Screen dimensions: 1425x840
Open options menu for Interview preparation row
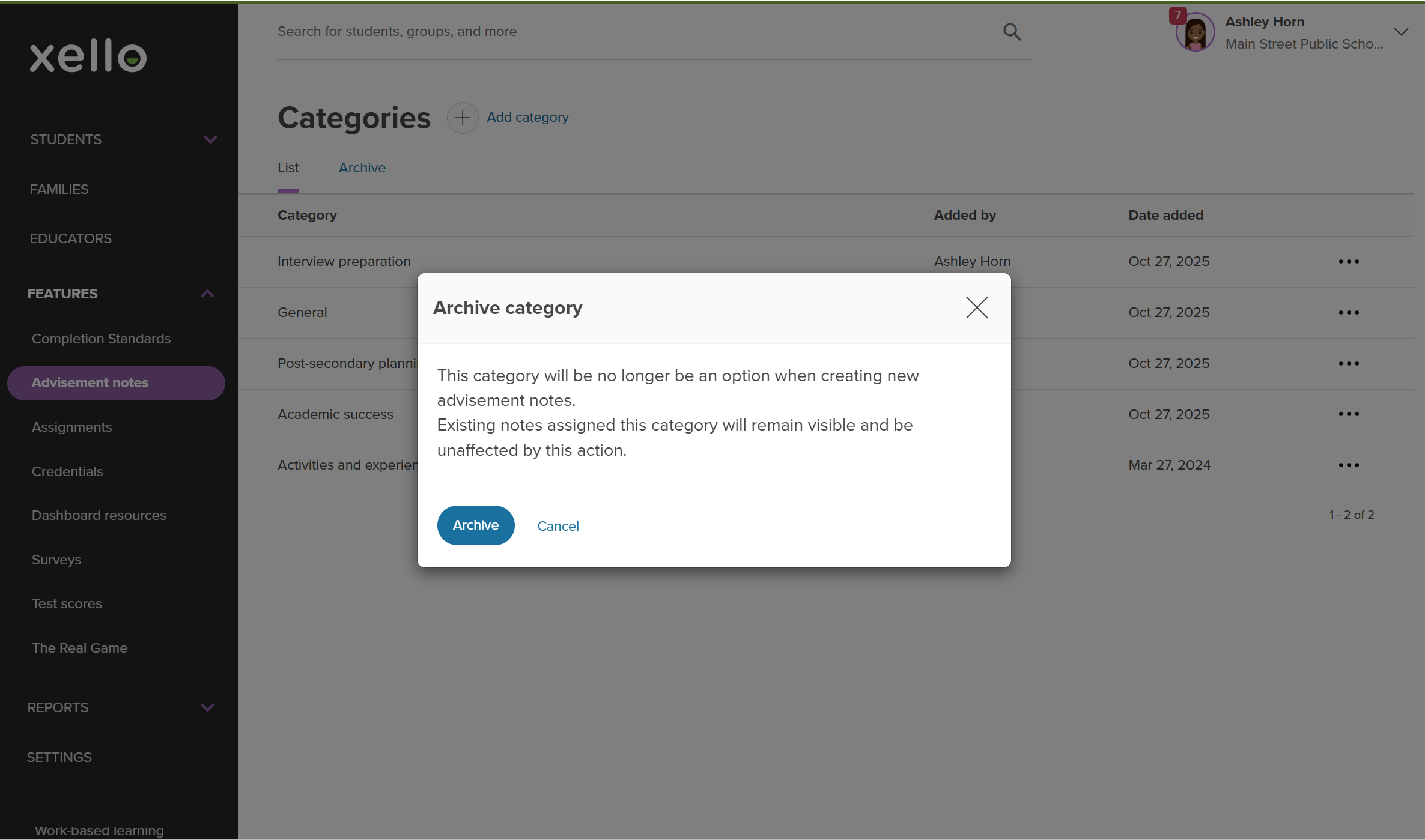point(1348,262)
